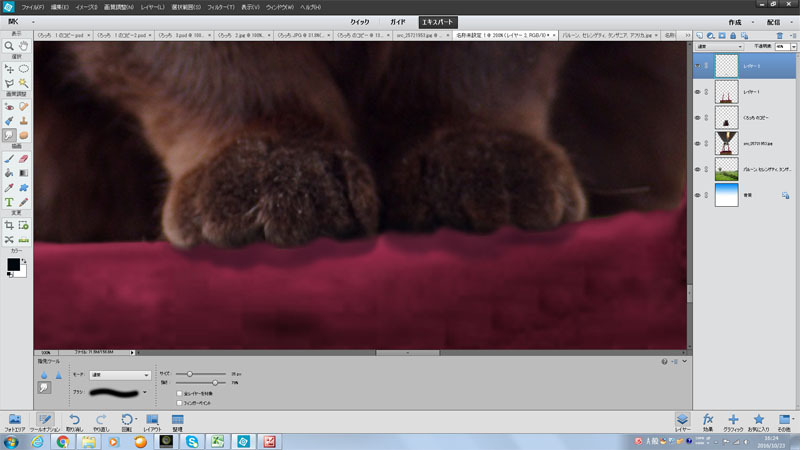Image resolution: width=800 pixels, height=450 pixels.
Task: Hide the Serengeti landscape layer
Action: 697,169
